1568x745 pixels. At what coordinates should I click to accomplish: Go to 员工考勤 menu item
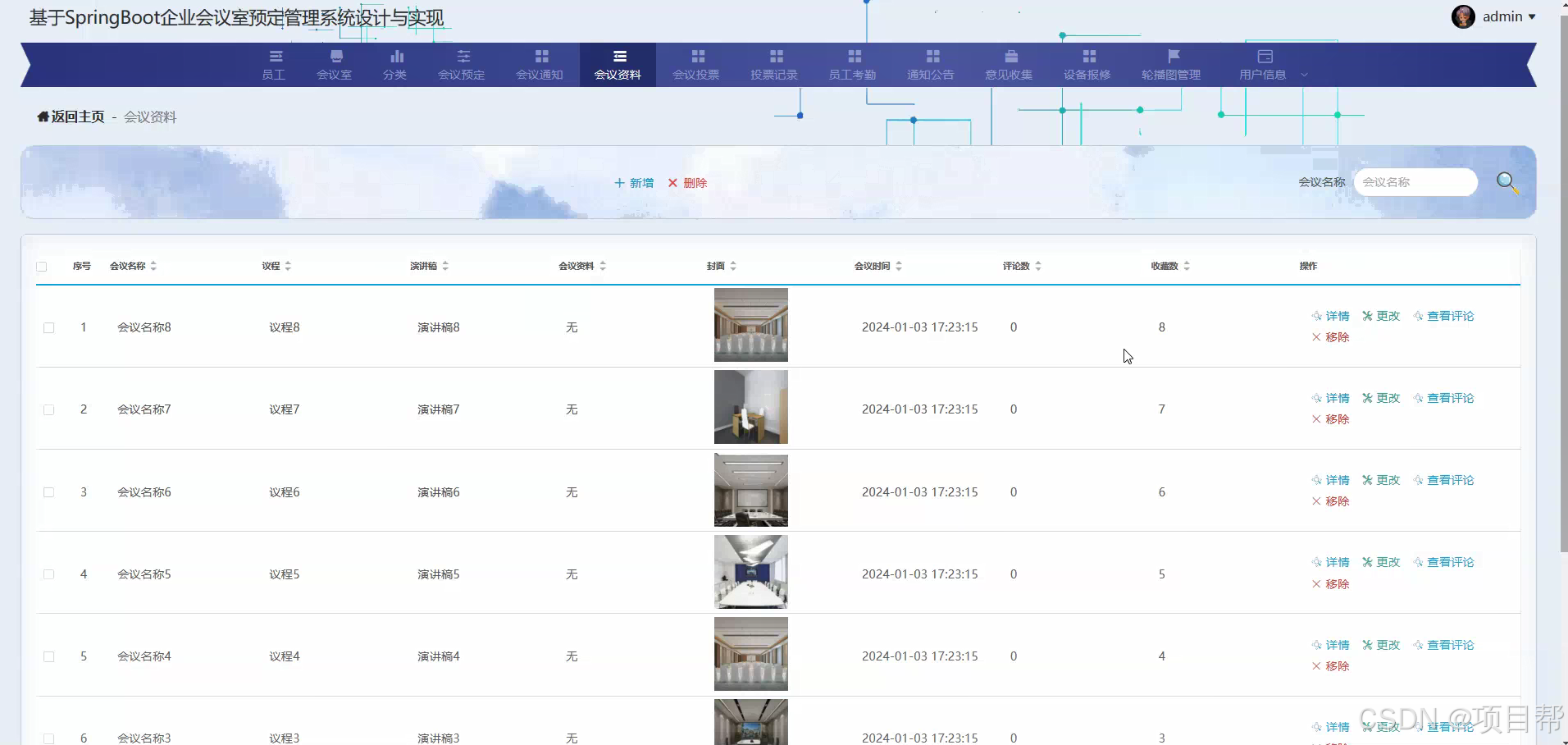(x=852, y=65)
